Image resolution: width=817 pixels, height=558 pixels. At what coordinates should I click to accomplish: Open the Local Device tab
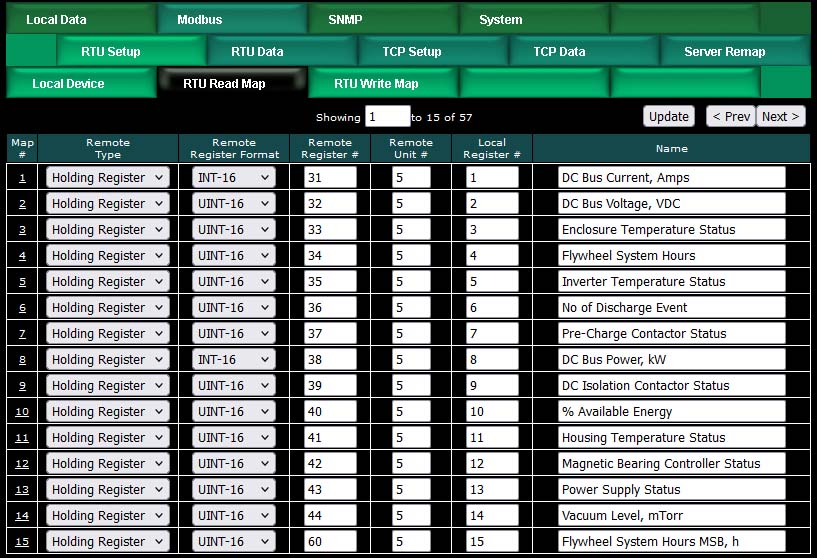pos(68,84)
